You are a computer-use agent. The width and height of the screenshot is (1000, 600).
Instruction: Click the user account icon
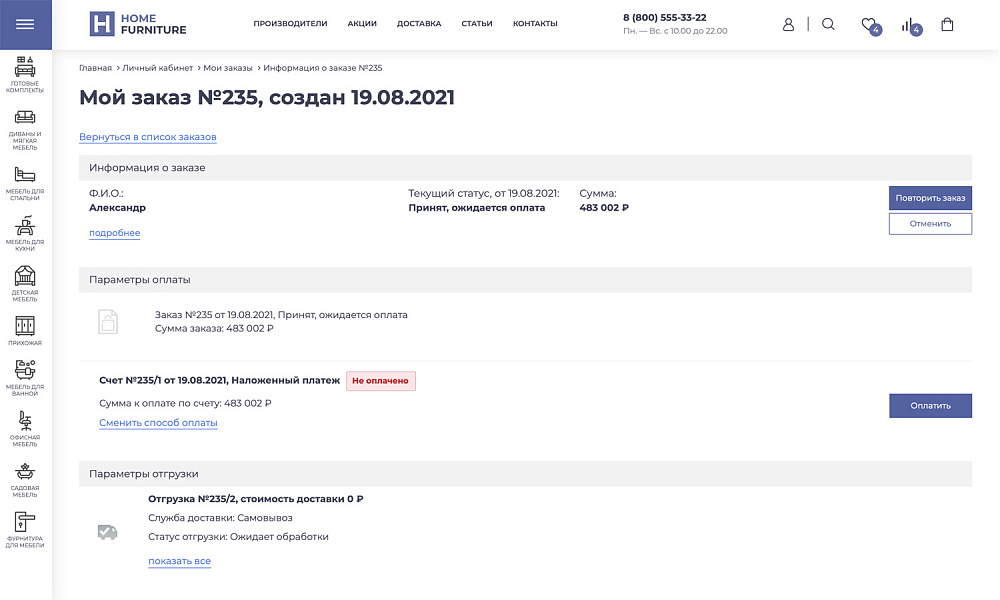(x=789, y=24)
